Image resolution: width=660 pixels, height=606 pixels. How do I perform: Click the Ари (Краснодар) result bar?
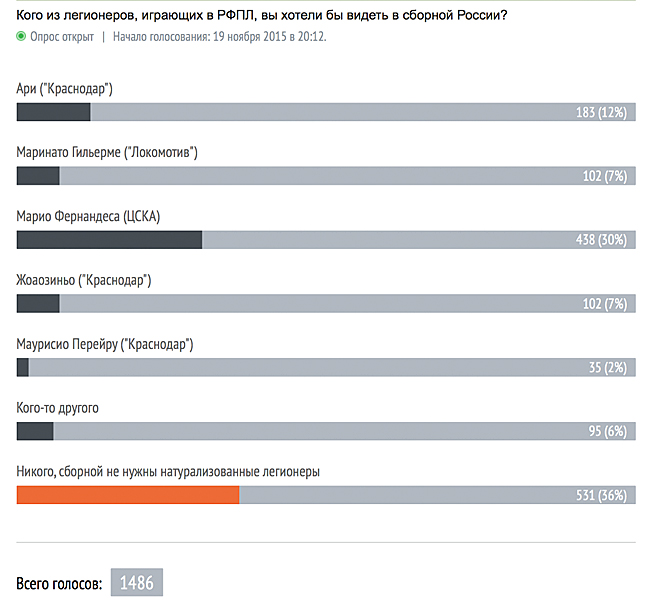326,112
